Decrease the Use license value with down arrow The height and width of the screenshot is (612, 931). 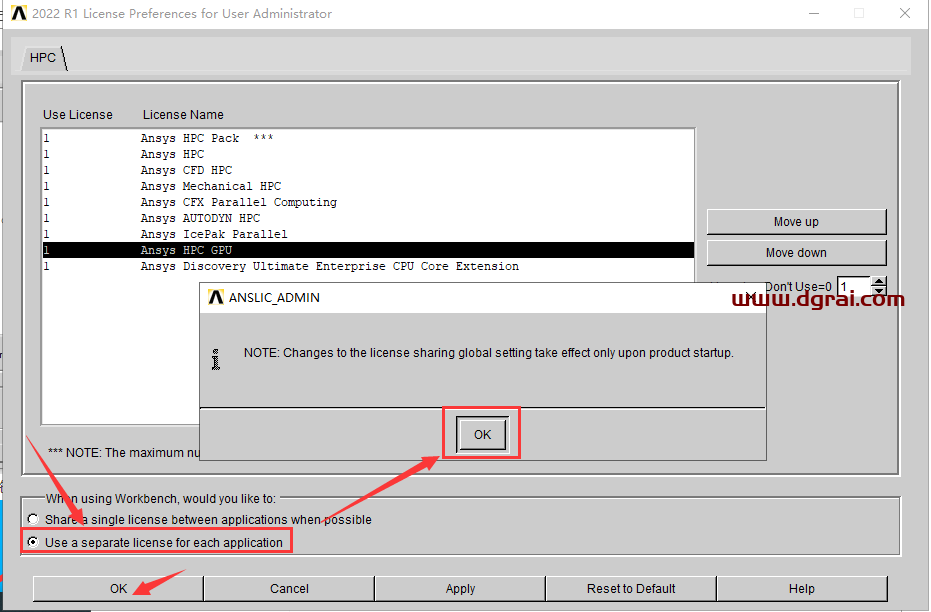(x=879, y=291)
